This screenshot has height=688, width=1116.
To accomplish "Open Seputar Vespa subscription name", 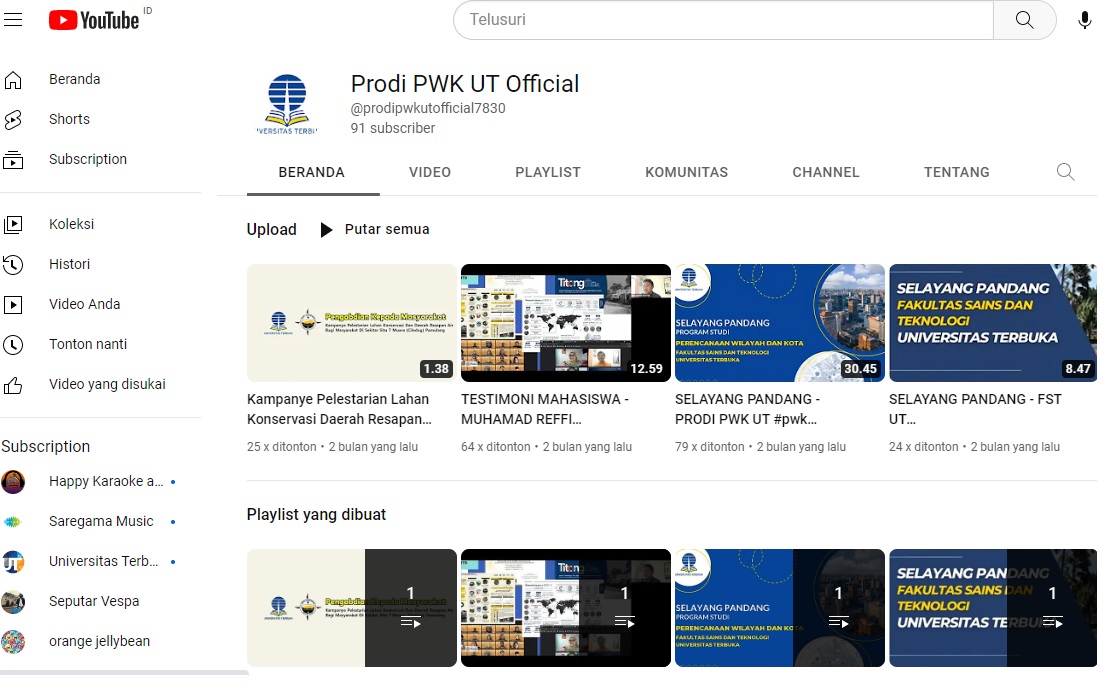I will (x=94, y=601).
